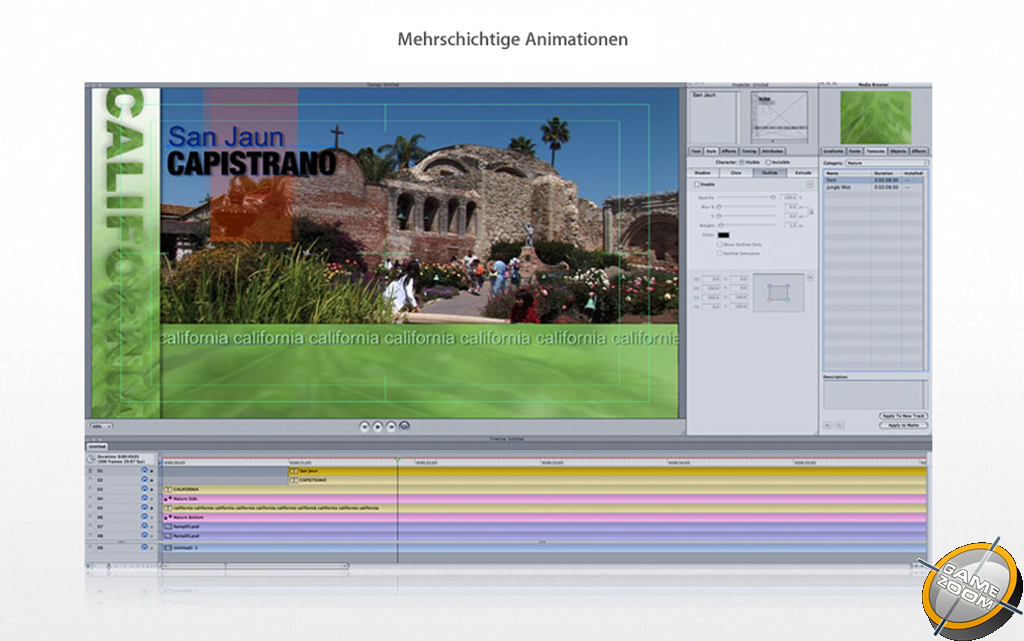Switch to Fonts tab in Media Browser
Screen dimensions: 1024x641
[x=855, y=151]
